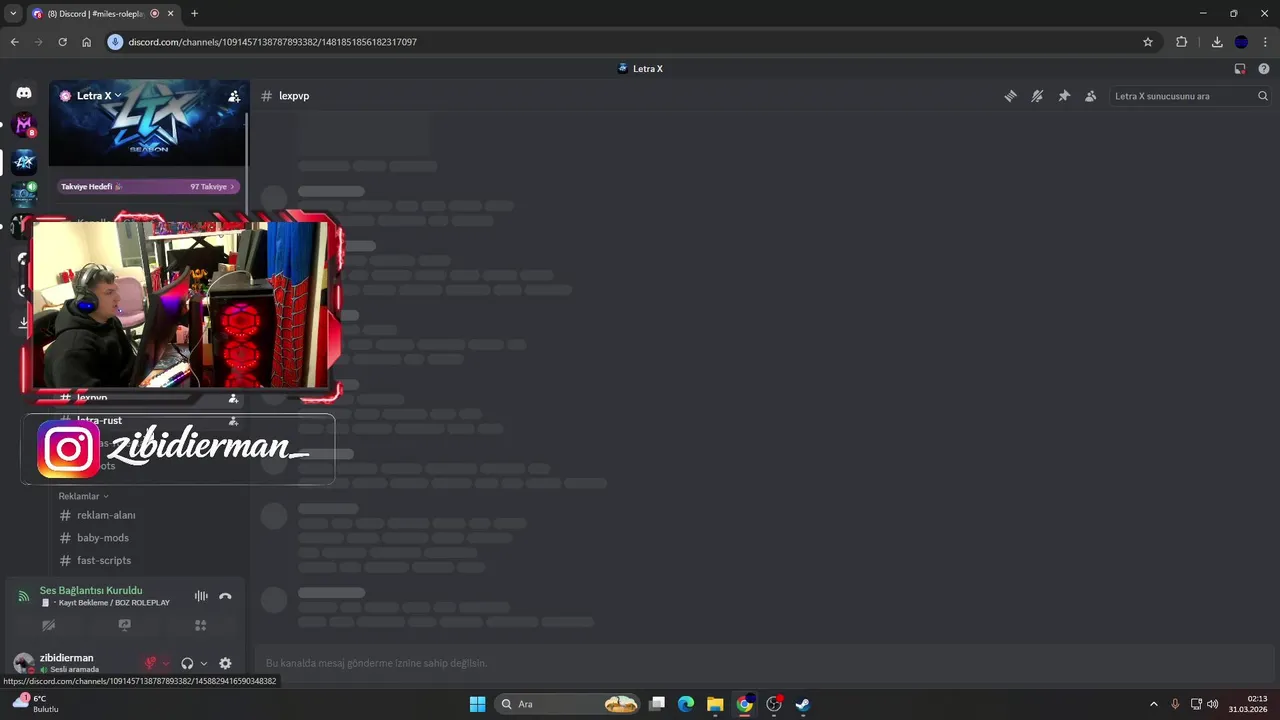1280x720 pixels.
Task: Click the download apps icon in server list
Action: pyautogui.click(x=24, y=322)
